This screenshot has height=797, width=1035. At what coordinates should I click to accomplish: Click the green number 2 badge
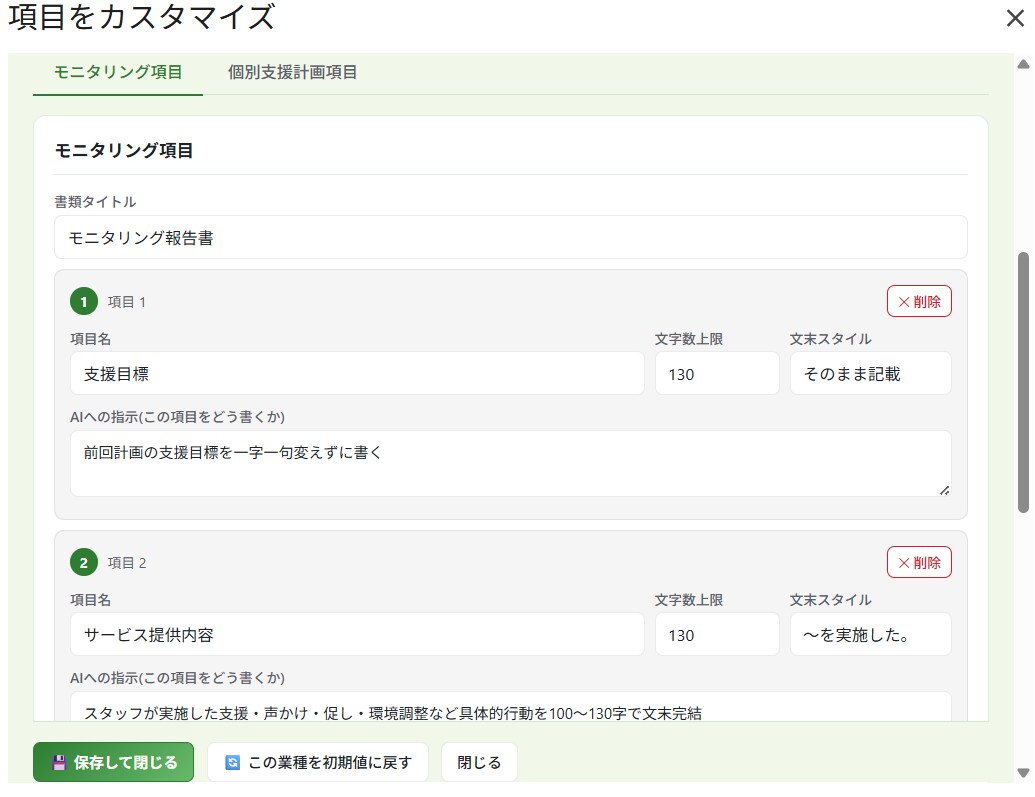coord(84,563)
